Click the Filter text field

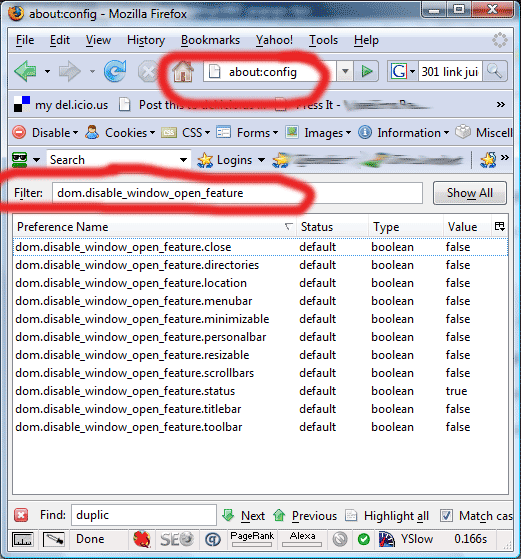(x=237, y=193)
